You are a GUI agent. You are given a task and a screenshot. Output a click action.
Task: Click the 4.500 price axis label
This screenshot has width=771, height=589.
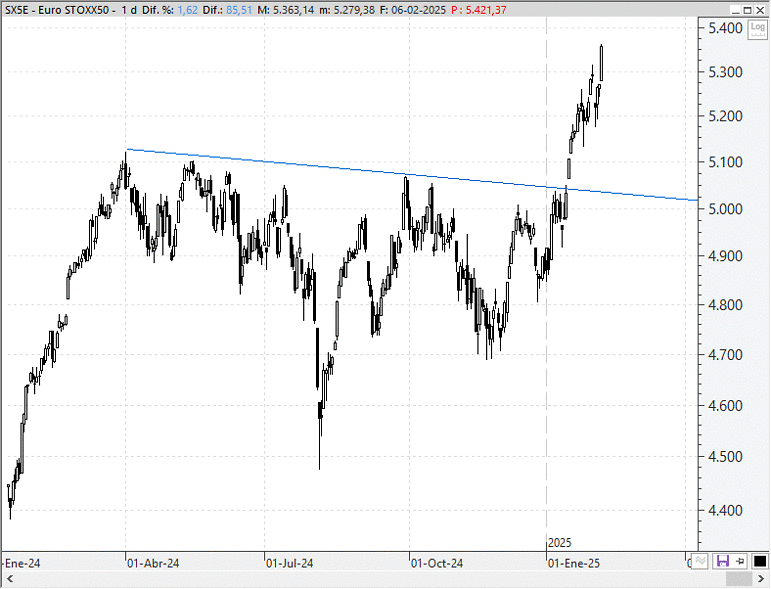coord(725,457)
